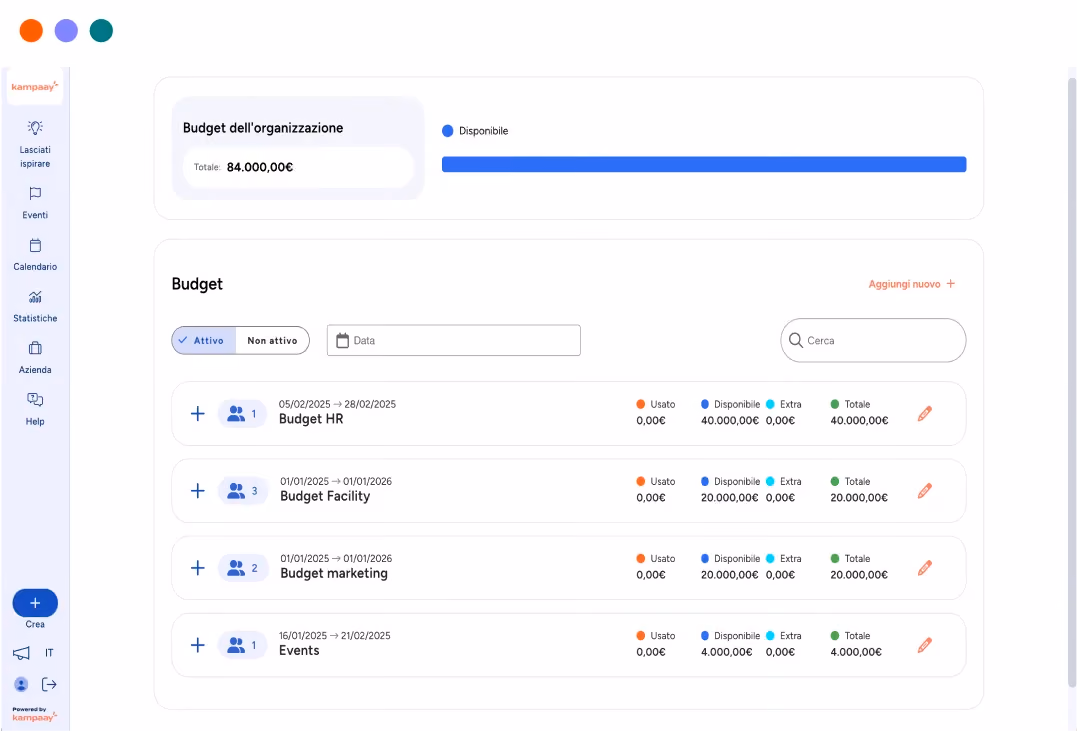Click the magnifier search icon
Screen dimensions: 1077x731
point(795,340)
